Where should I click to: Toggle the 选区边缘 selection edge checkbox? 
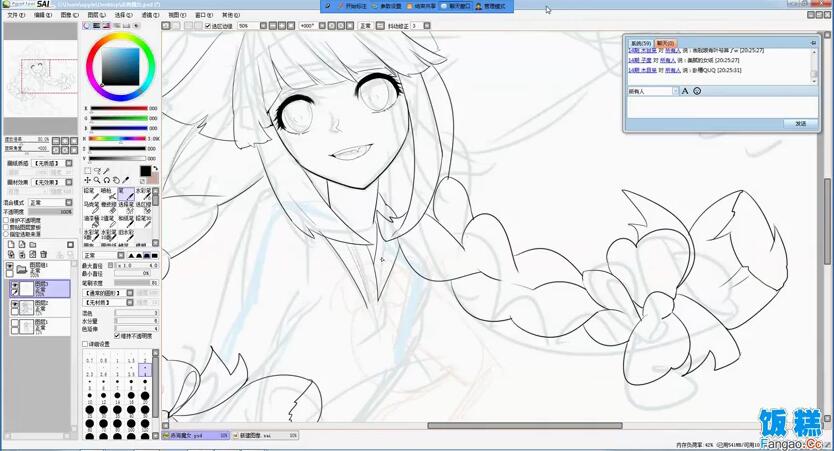208,26
